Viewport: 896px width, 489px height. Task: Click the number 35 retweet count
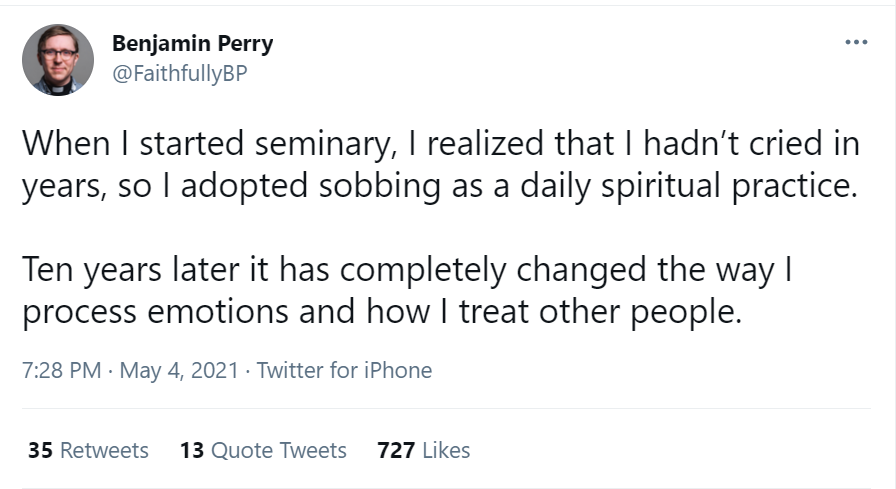pos(40,450)
